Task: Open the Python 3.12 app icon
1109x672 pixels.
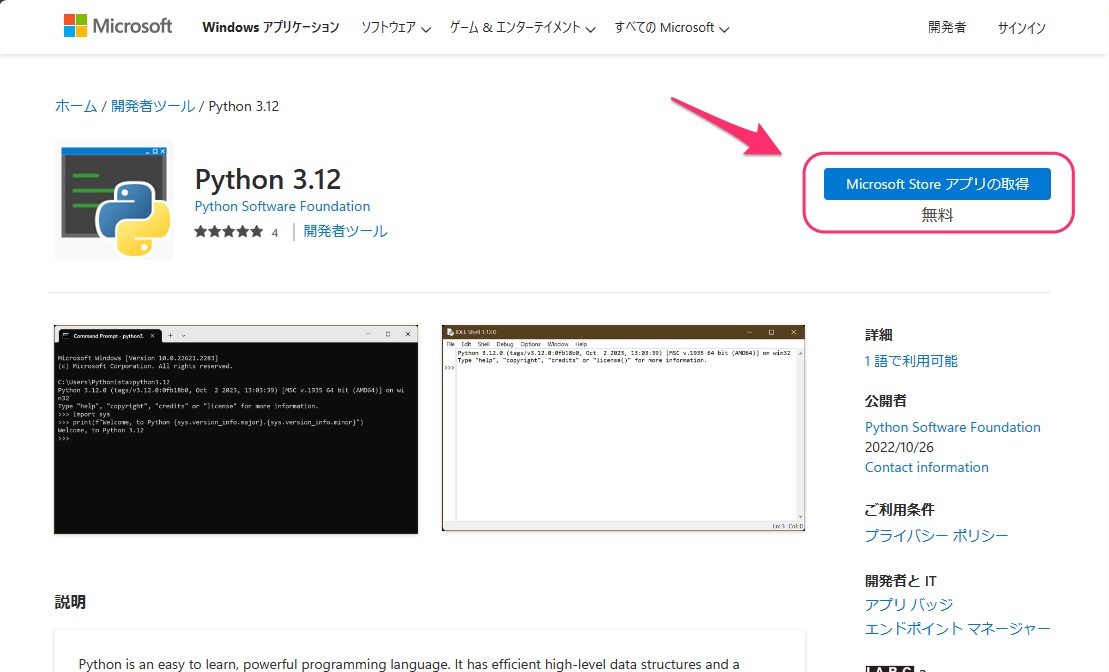Action: click(x=114, y=200)
